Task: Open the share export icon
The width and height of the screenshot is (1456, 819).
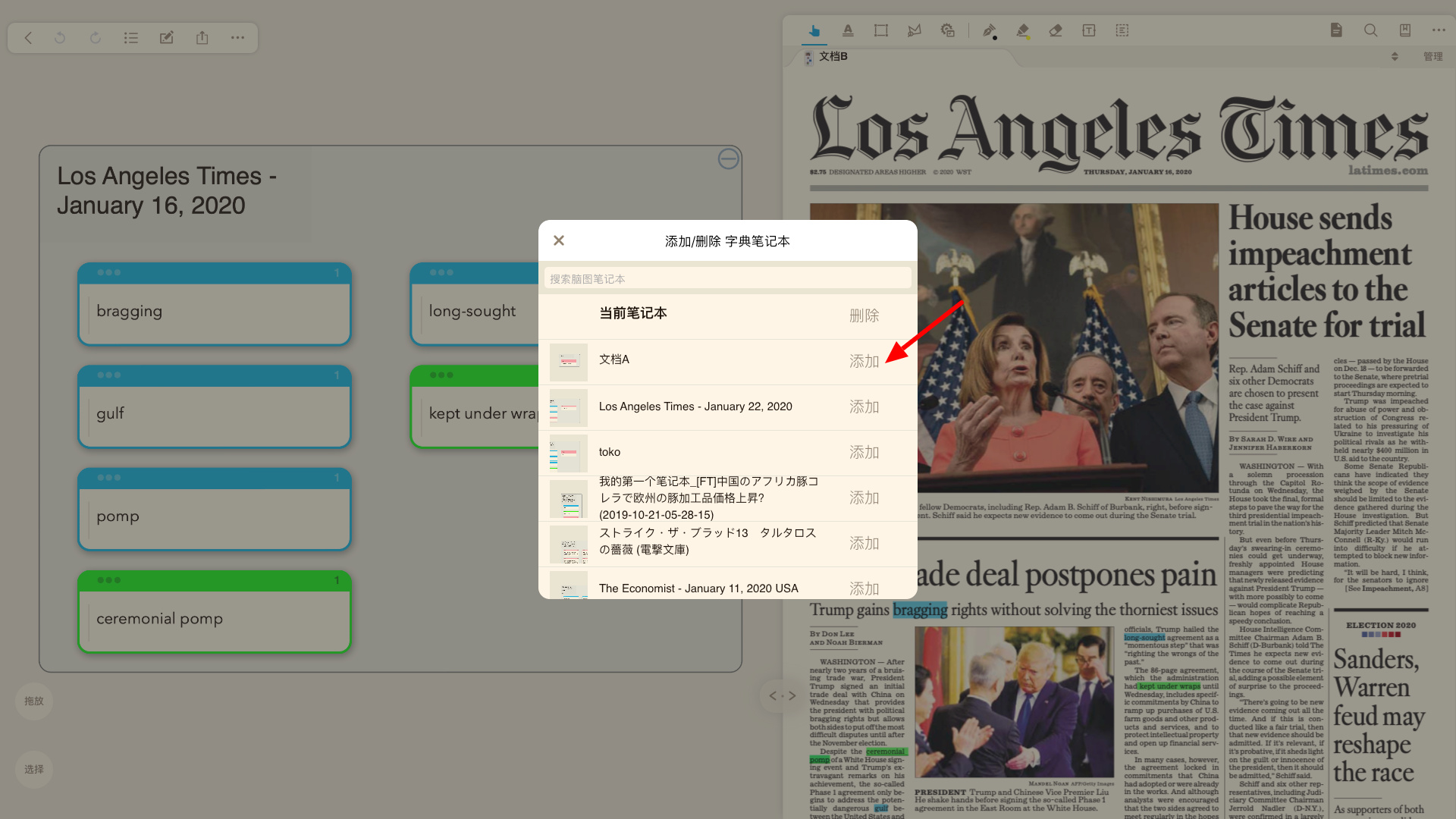Action: pyautogui.click(x=202, y=38)
